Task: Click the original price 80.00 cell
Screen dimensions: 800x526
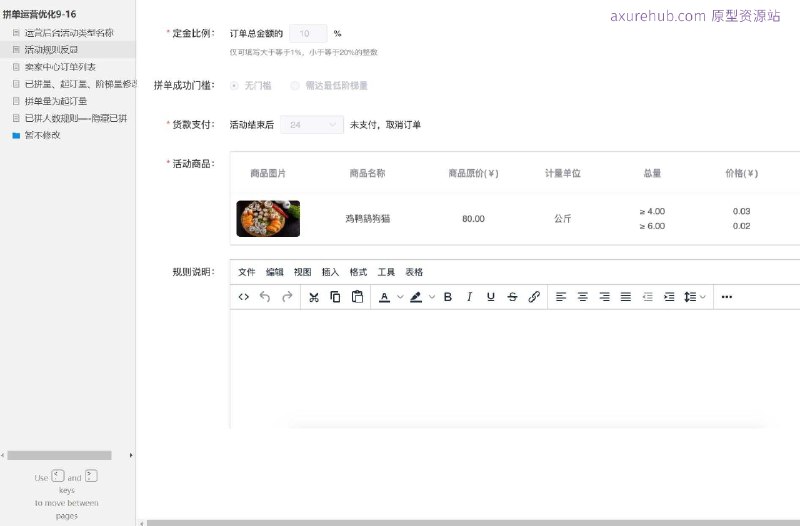Action: [473, 219]
